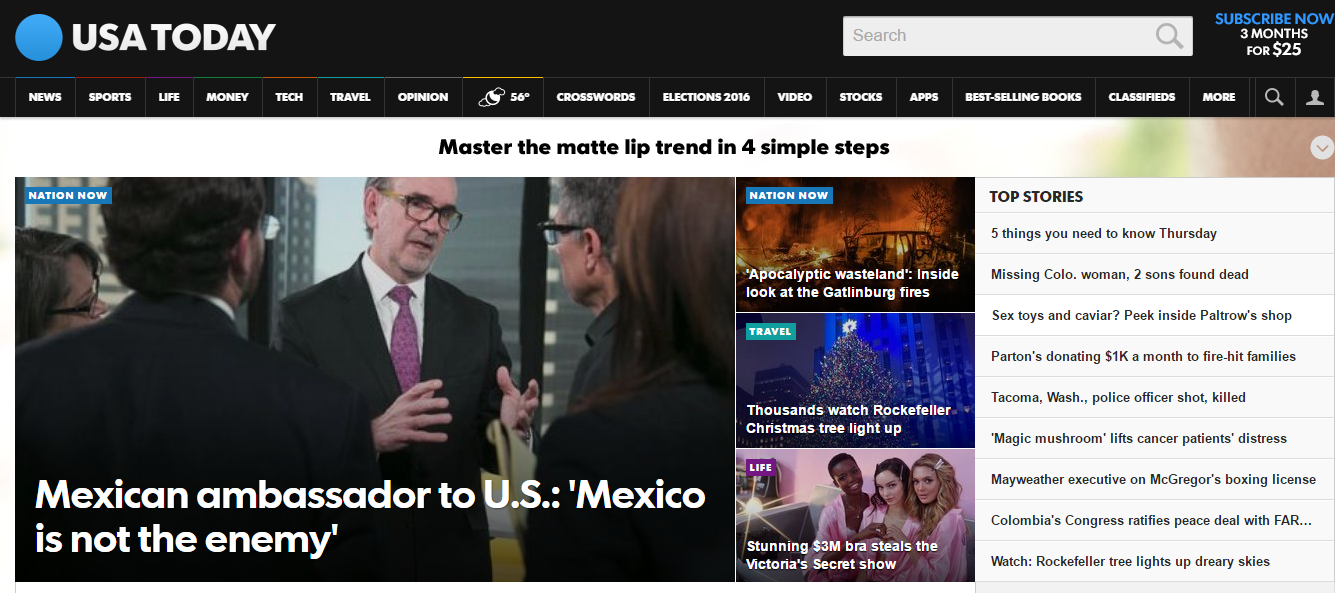Image resolution: width=1335 pixels, height=593 pixels.
Task: Go to CROSSWORDS section
Action: pos(596,97)
